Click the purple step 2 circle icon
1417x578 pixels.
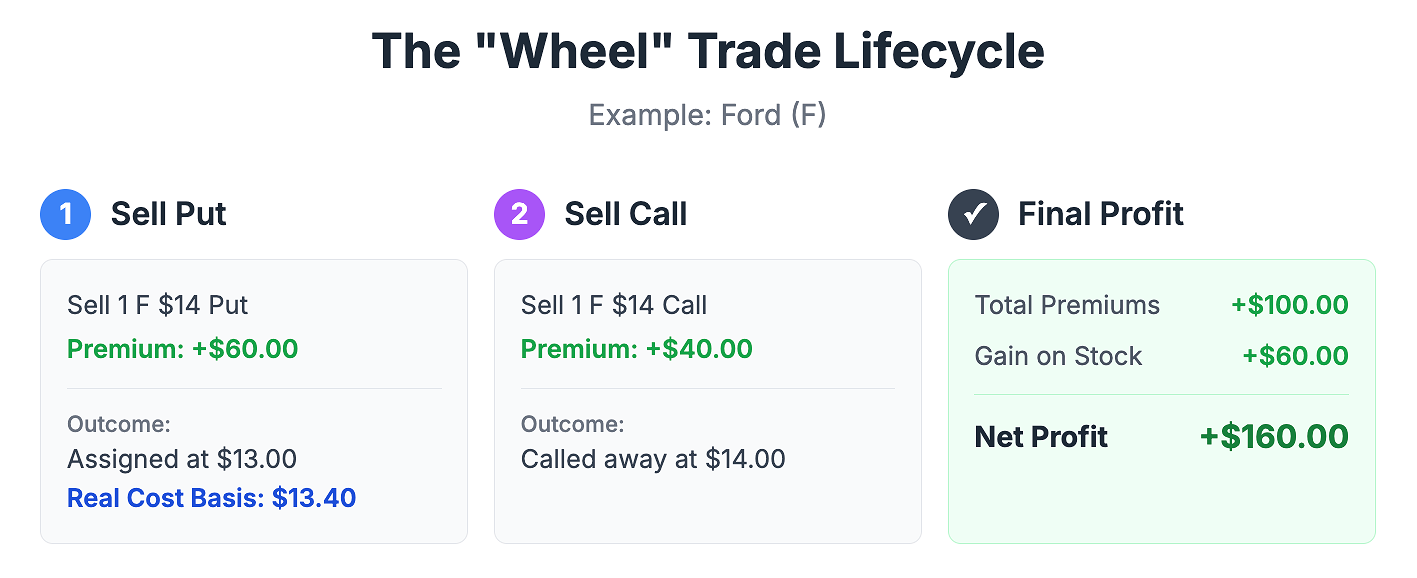[x=519, y=214]
